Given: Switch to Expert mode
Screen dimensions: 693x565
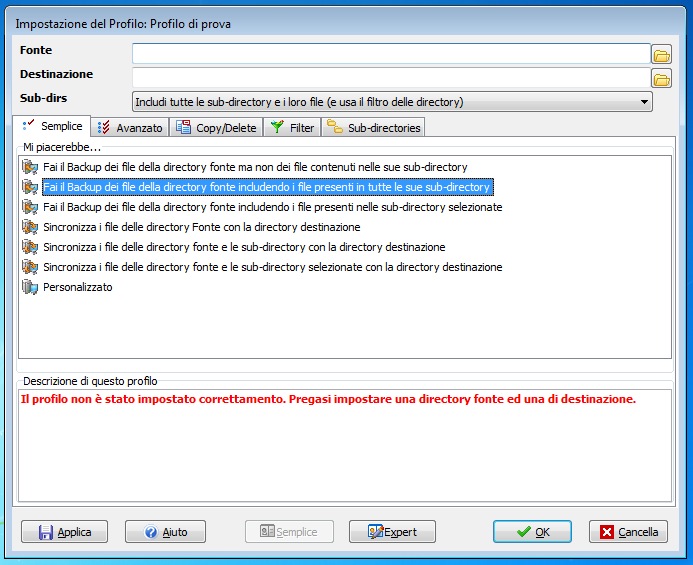Looking at the screenshot, I should 392,532.
